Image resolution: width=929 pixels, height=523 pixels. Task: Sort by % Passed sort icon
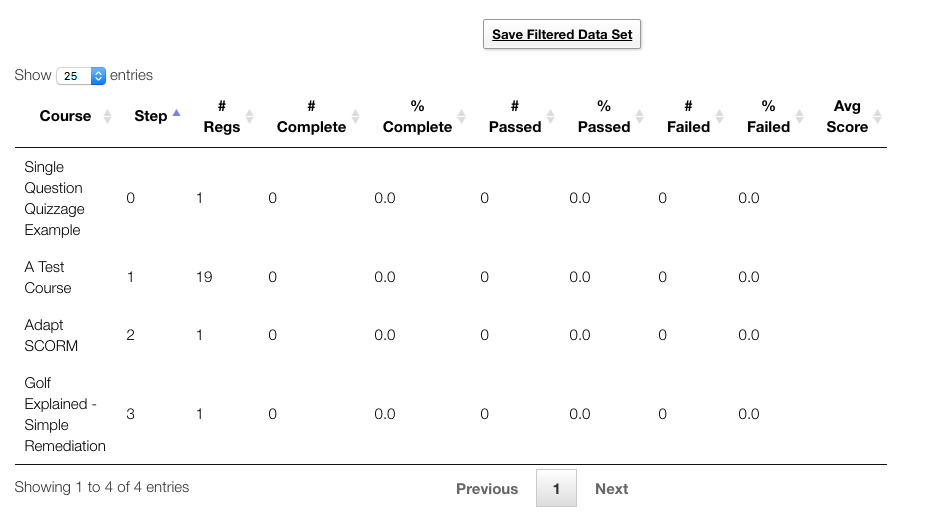tap(640, 116)
